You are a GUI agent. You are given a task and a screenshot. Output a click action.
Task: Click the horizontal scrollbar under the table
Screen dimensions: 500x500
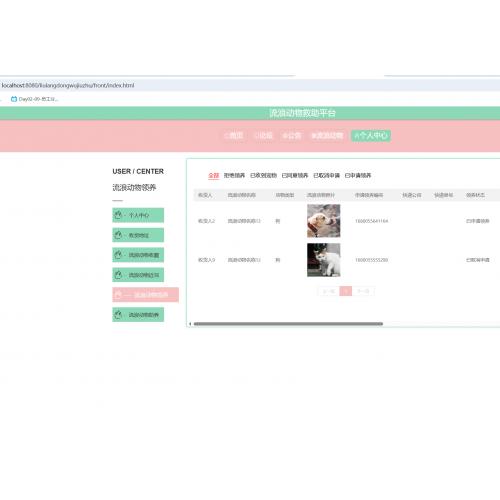[288, 324]
